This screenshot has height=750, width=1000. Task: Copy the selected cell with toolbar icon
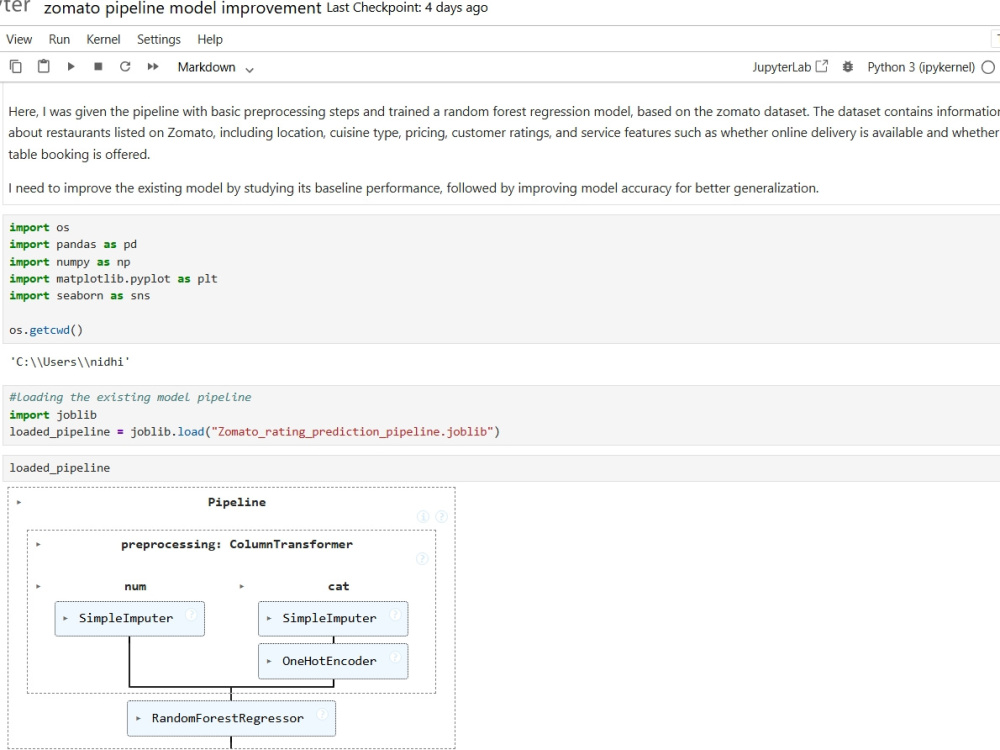[16, 66]
